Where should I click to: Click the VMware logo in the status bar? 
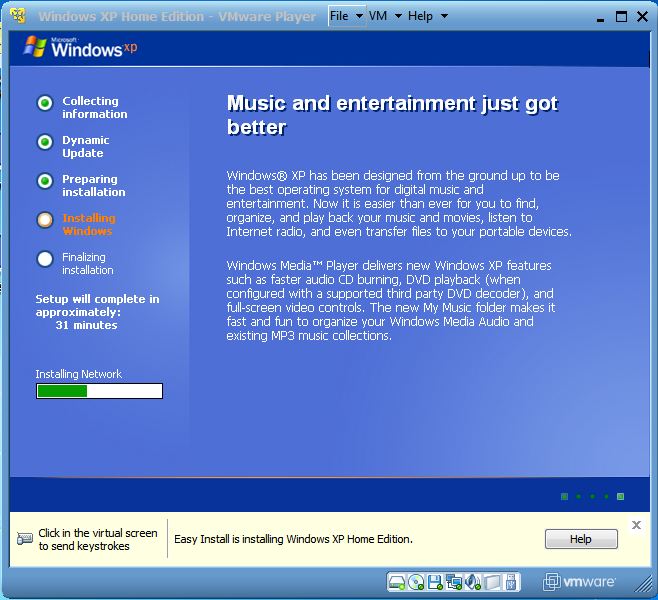pyautogui.click(x=579, y=582)
